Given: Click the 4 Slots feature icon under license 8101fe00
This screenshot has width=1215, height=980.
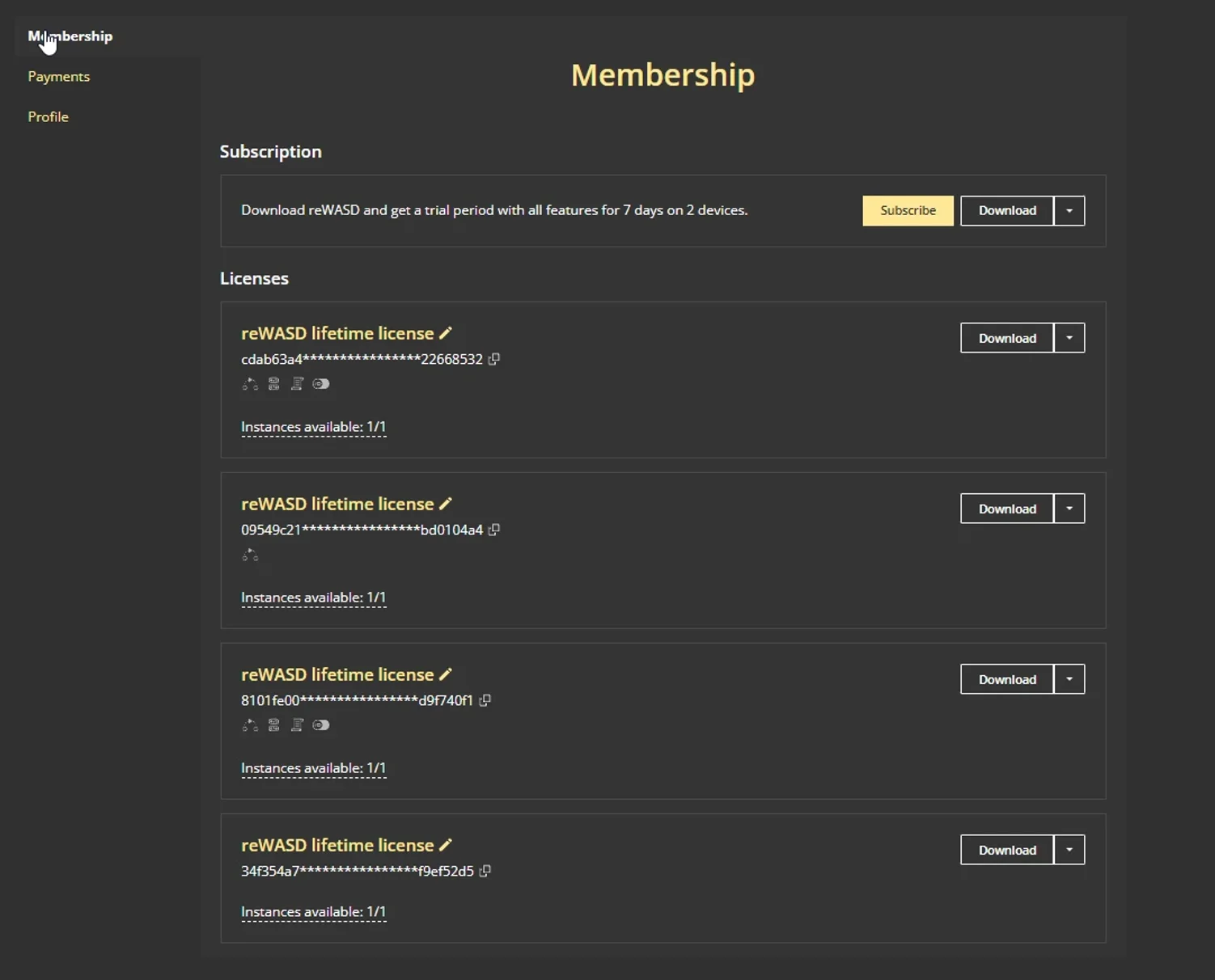Looking at the screenshot, I should [x=274, y=725].
